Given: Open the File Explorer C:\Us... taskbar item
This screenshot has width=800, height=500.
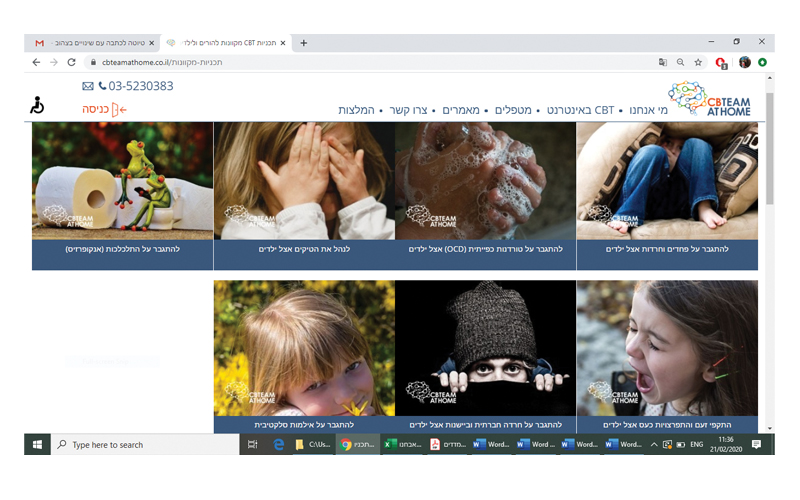Looking at the screenshot, I should coord(313,444).
